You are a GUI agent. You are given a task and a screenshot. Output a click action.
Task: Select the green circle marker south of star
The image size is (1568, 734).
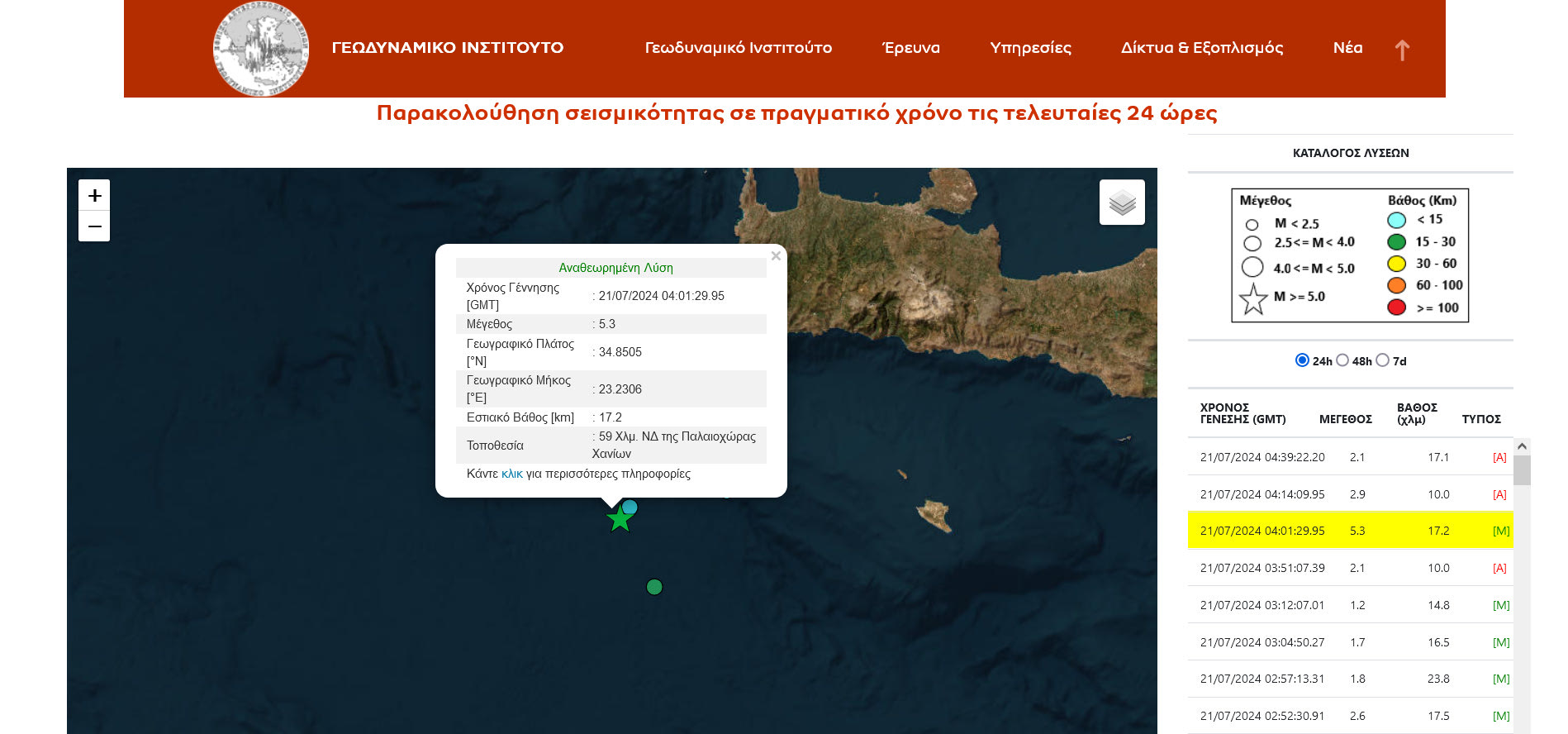[654, 587]
